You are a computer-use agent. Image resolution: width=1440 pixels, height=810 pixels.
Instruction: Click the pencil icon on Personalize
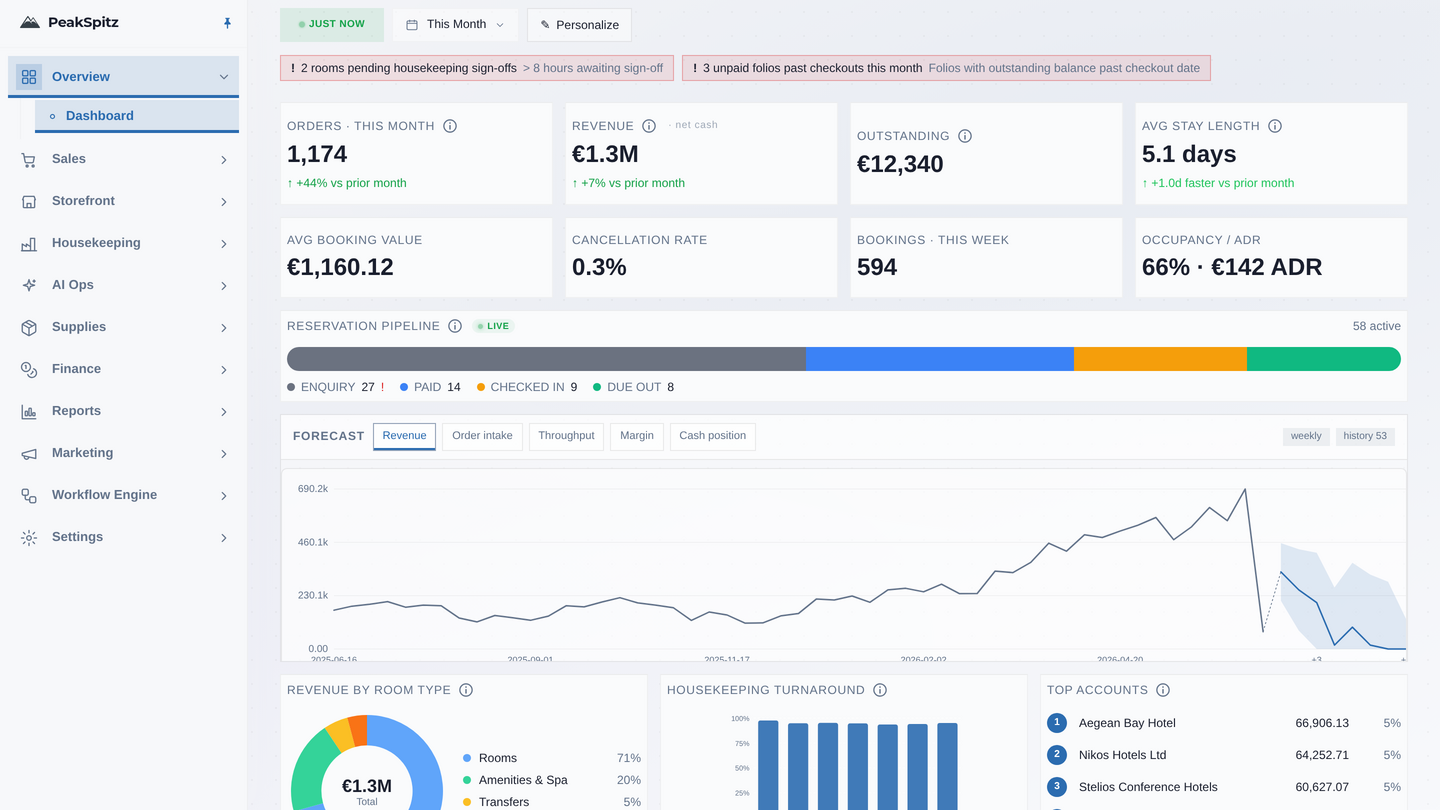click(545, 25)
